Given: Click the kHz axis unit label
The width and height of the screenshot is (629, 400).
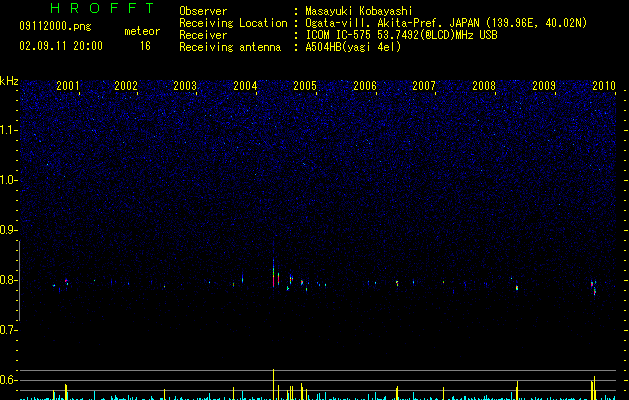Looking at the screenshot, I should [x=9, y=81].
